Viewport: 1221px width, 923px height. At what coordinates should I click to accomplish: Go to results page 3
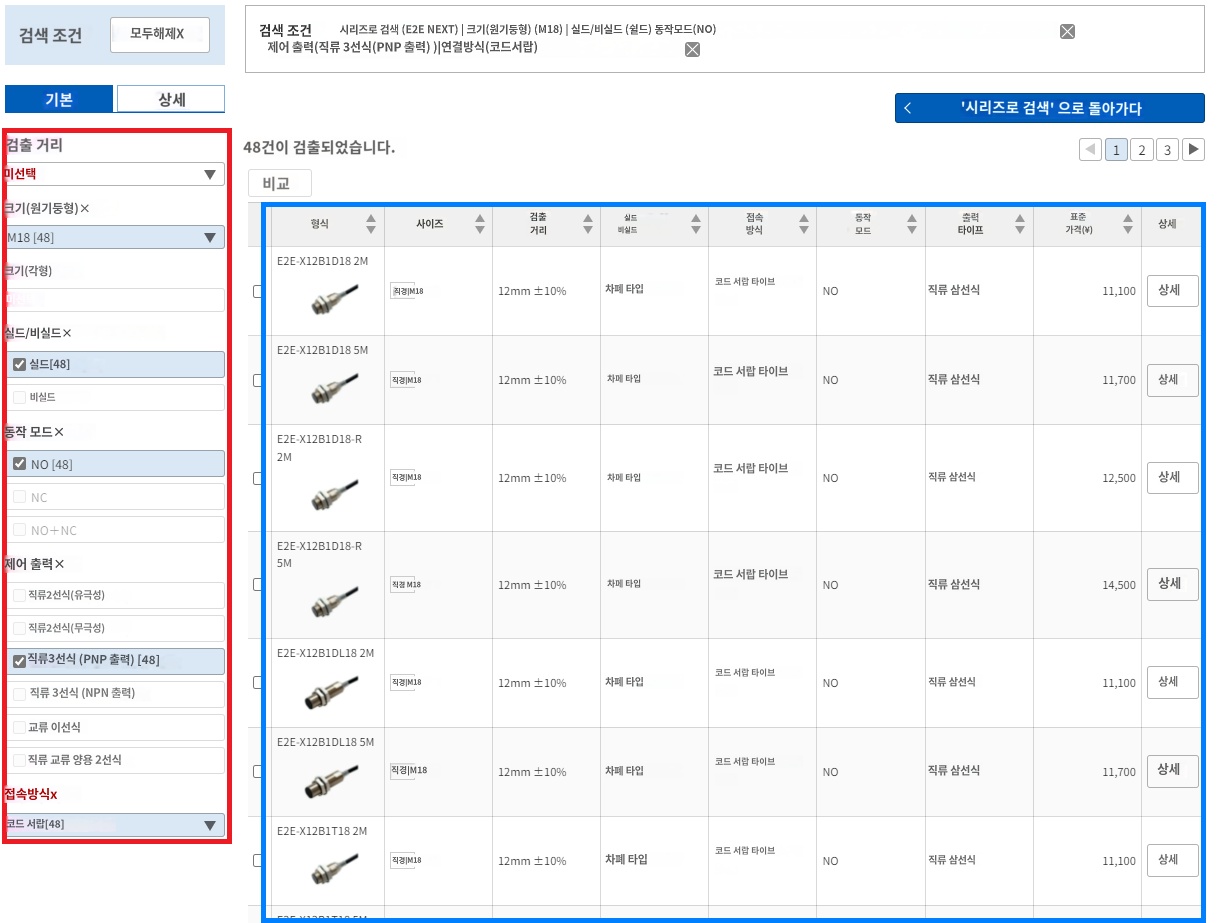pos(1167,150)
